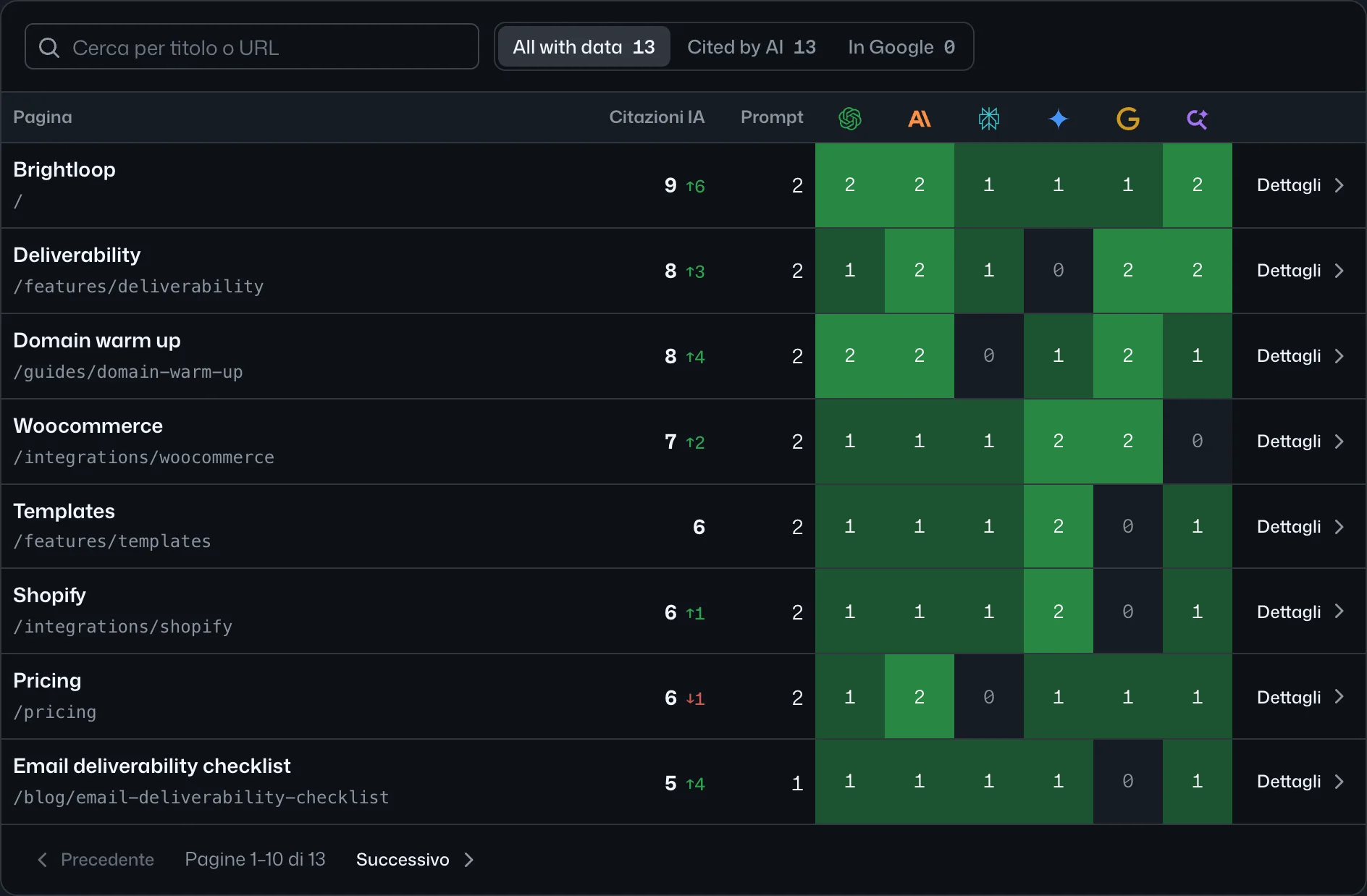This screenshot has width=1367, height=896.
Task: Click the Pricing page title
Action: coord(47,680)
